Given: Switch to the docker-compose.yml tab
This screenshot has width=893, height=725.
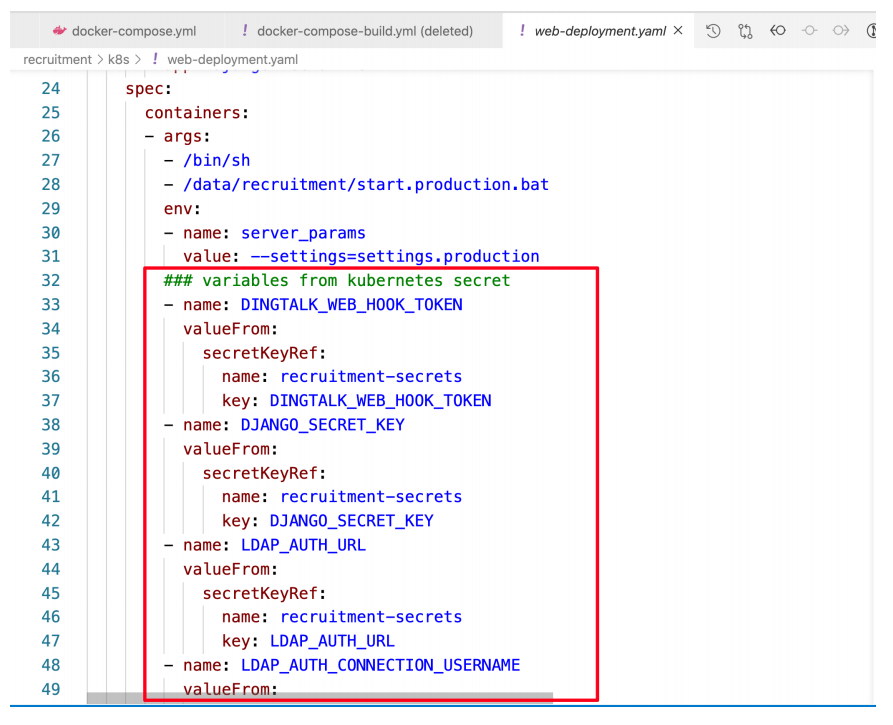Looking at the screenshot, I should click(137, 31).
